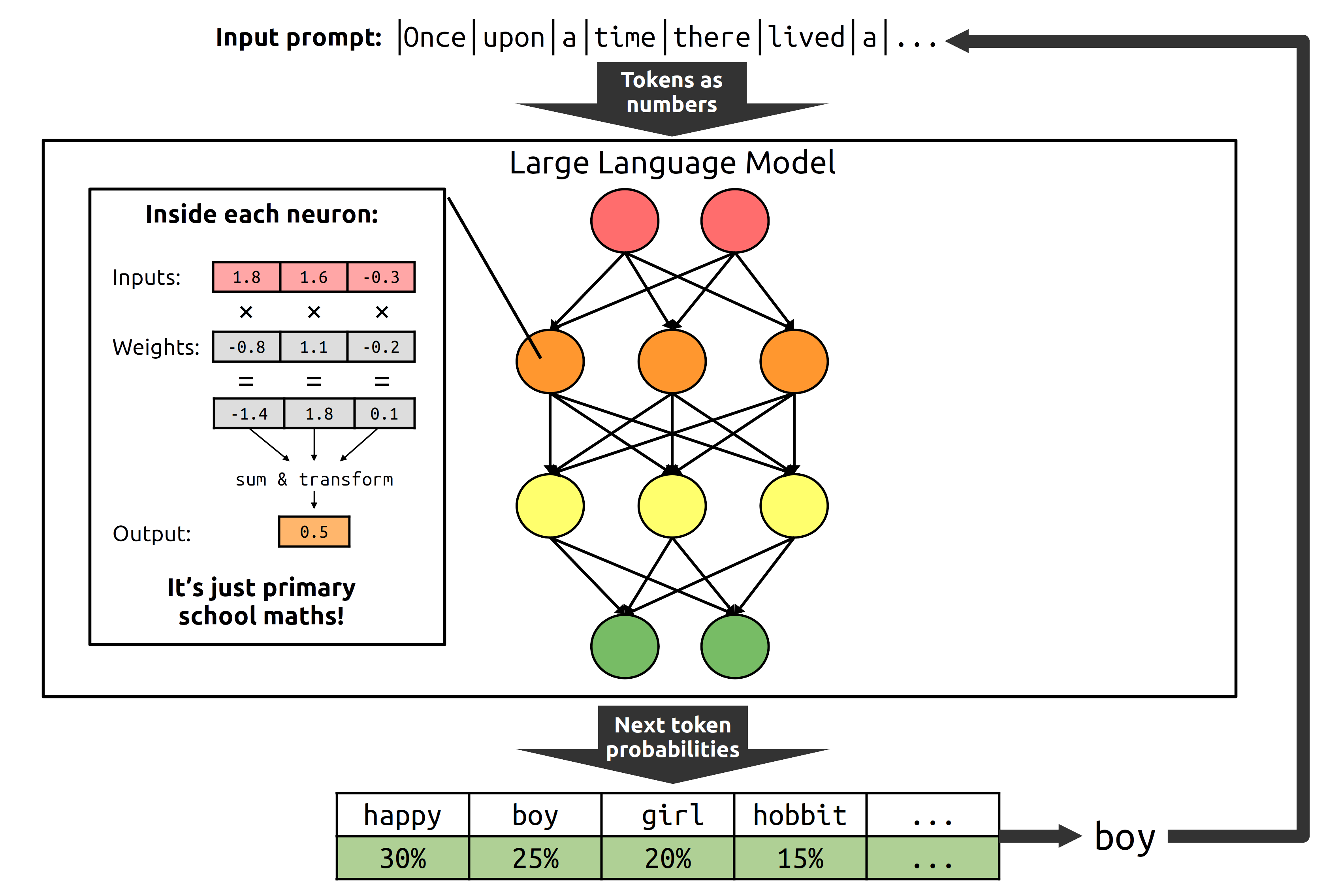Screen dimensions: 1344x896
Task: Select the 'hobbit' token cell
Action: (x=800, y=815)
